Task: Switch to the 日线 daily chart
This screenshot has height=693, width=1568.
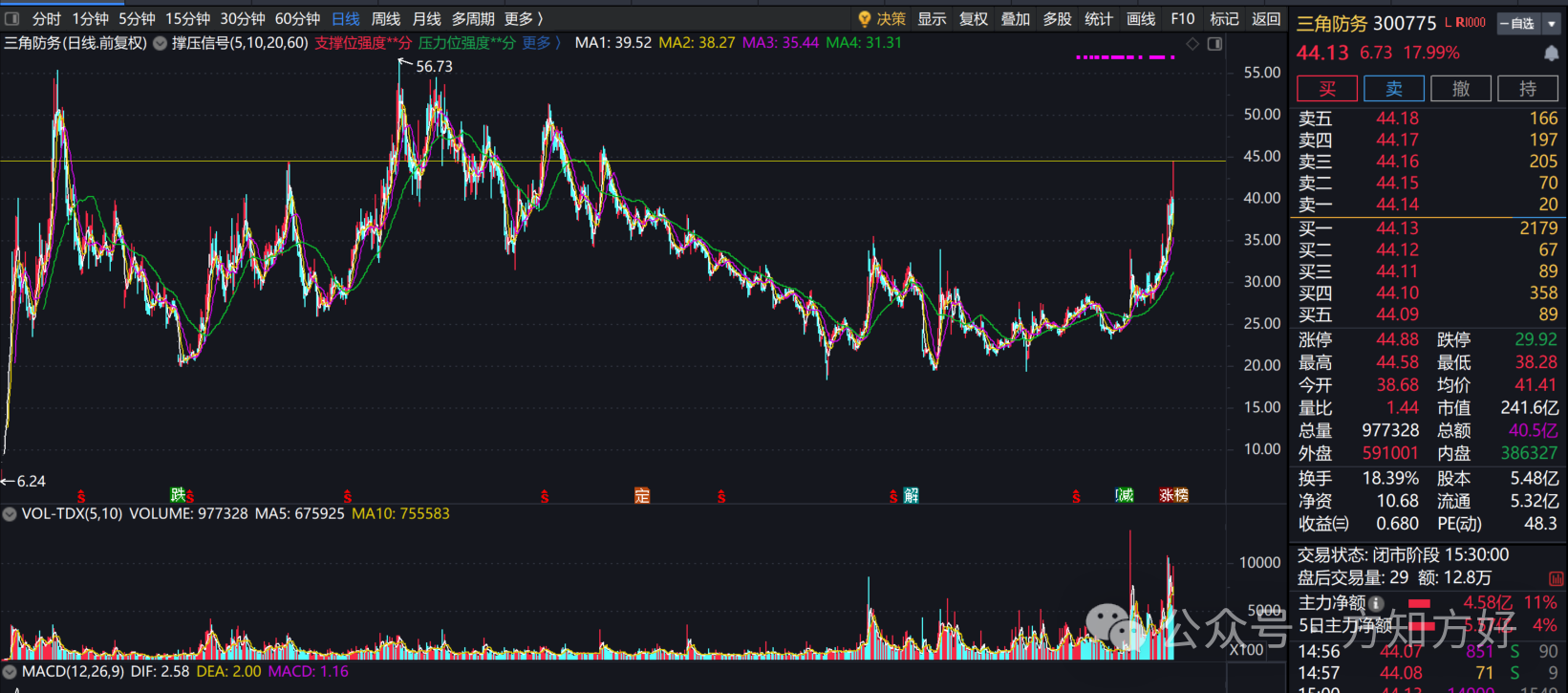Action: pyautogui.click(x=346, y=18)
